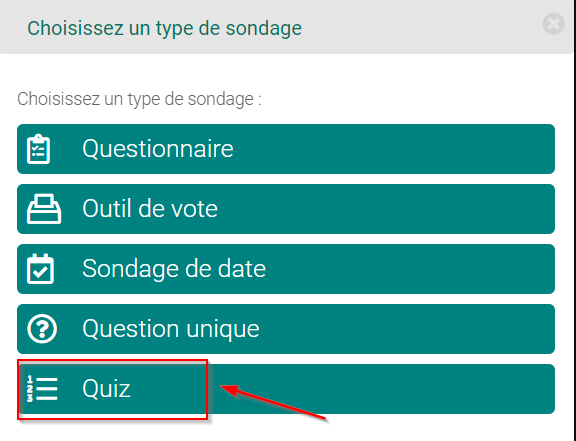This screenshot has height=441, width=576.
Task: Select the Question unique survey type
Action: click(286, 329)
